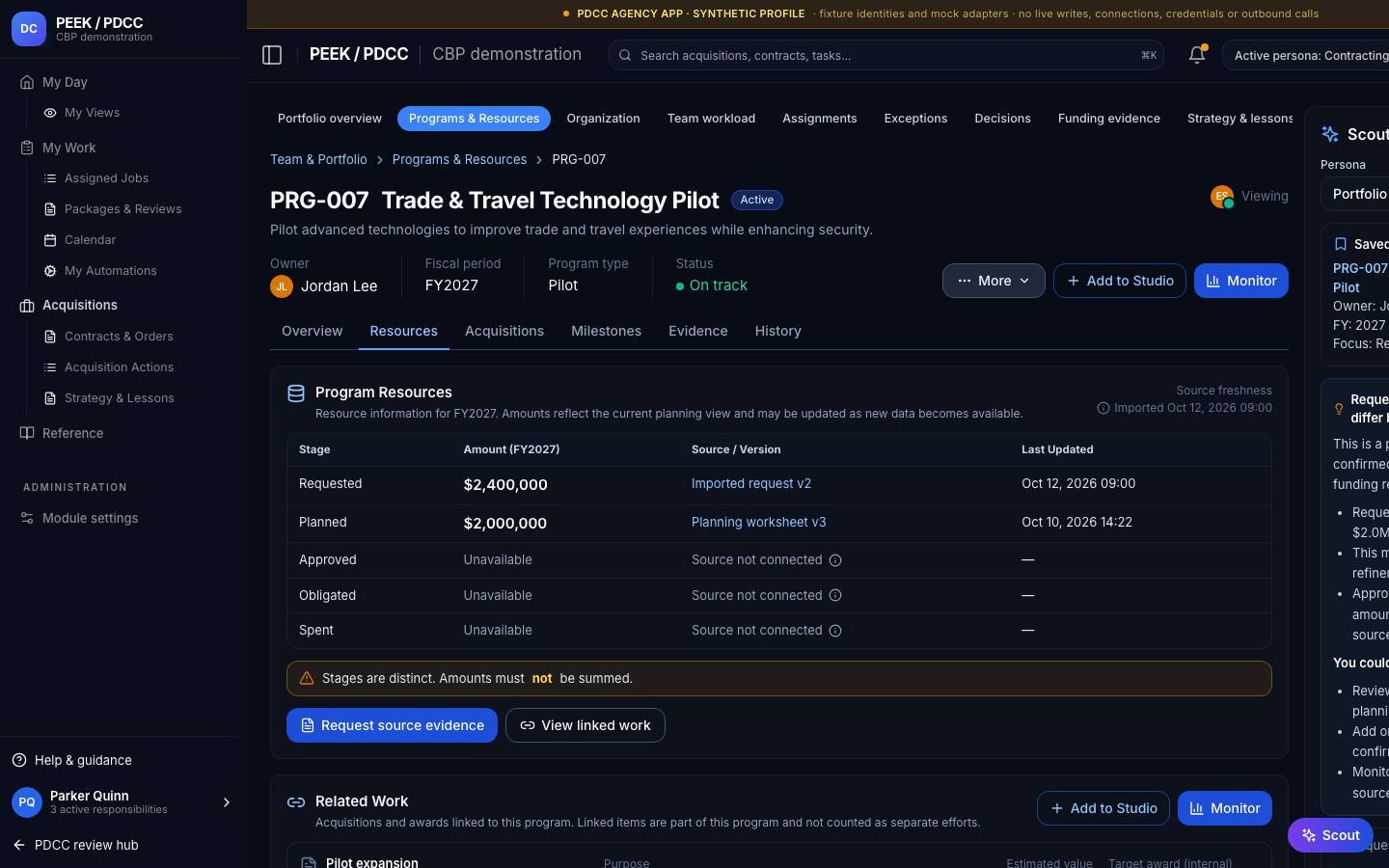The image size is (1389, 868).
Task: Open the notifications bell
Action: (x=1197, y=55)
